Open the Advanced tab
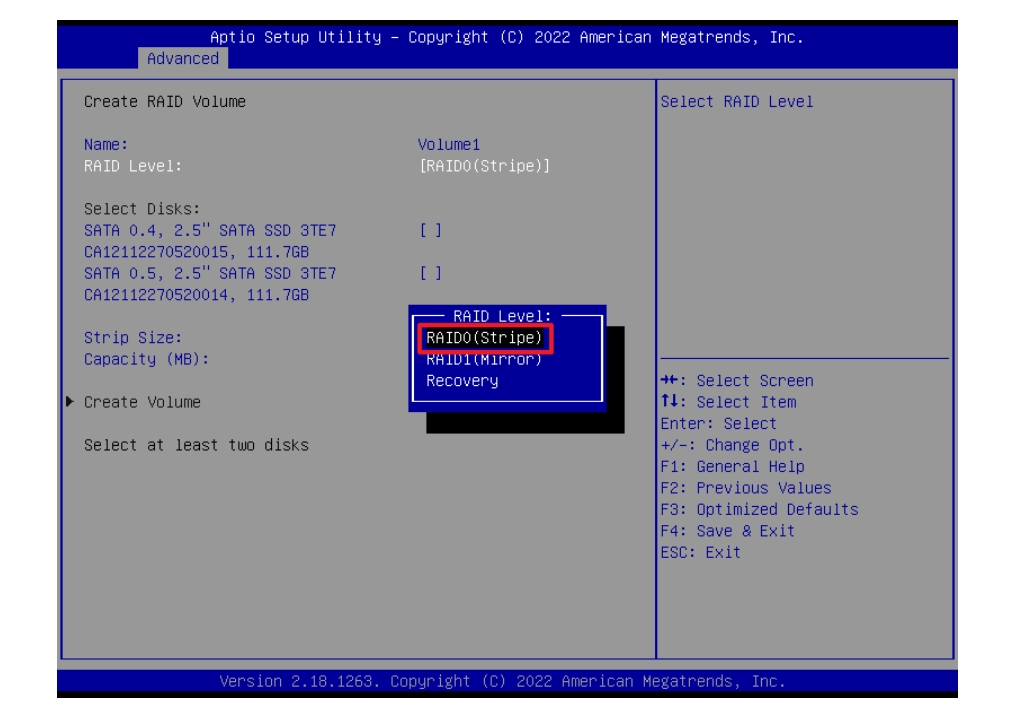Image resolution: width=1016 pixels, height=726 pixels. pyautogui.click(x=182, y=59)
